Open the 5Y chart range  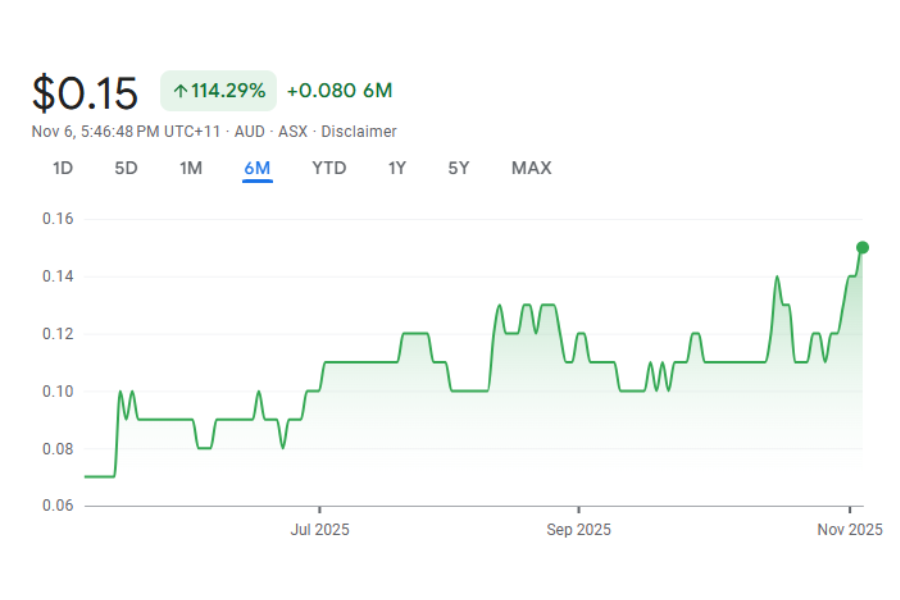click(x=458, y=168)
